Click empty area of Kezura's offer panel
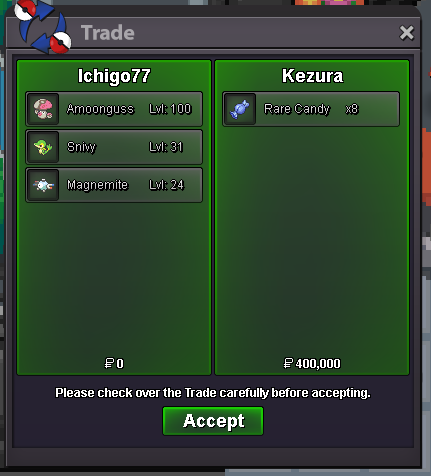Viewport: 431px width, 476px height. coord(312,240)
